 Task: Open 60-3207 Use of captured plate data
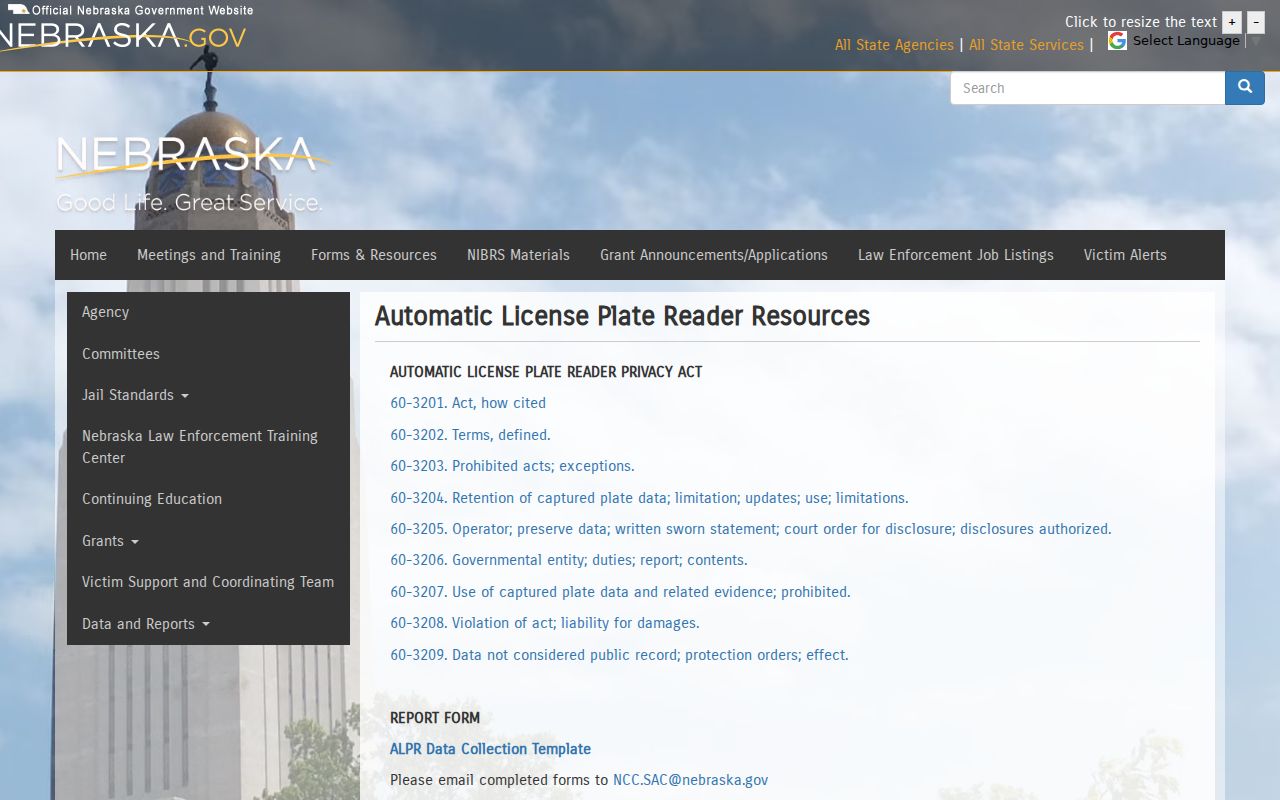click(x=620, y=592)
